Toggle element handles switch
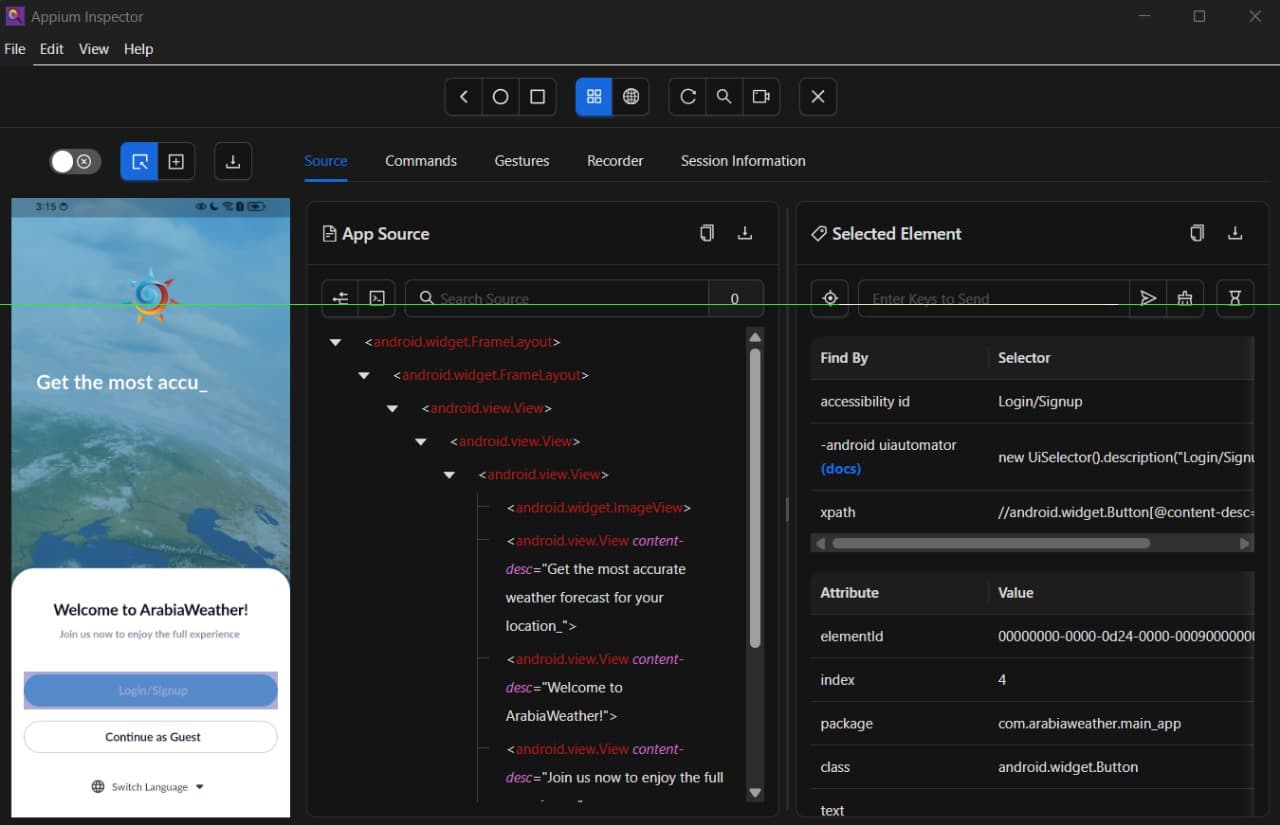Image resolution: width=1280 pixels, height=825 pixels. 76,162
